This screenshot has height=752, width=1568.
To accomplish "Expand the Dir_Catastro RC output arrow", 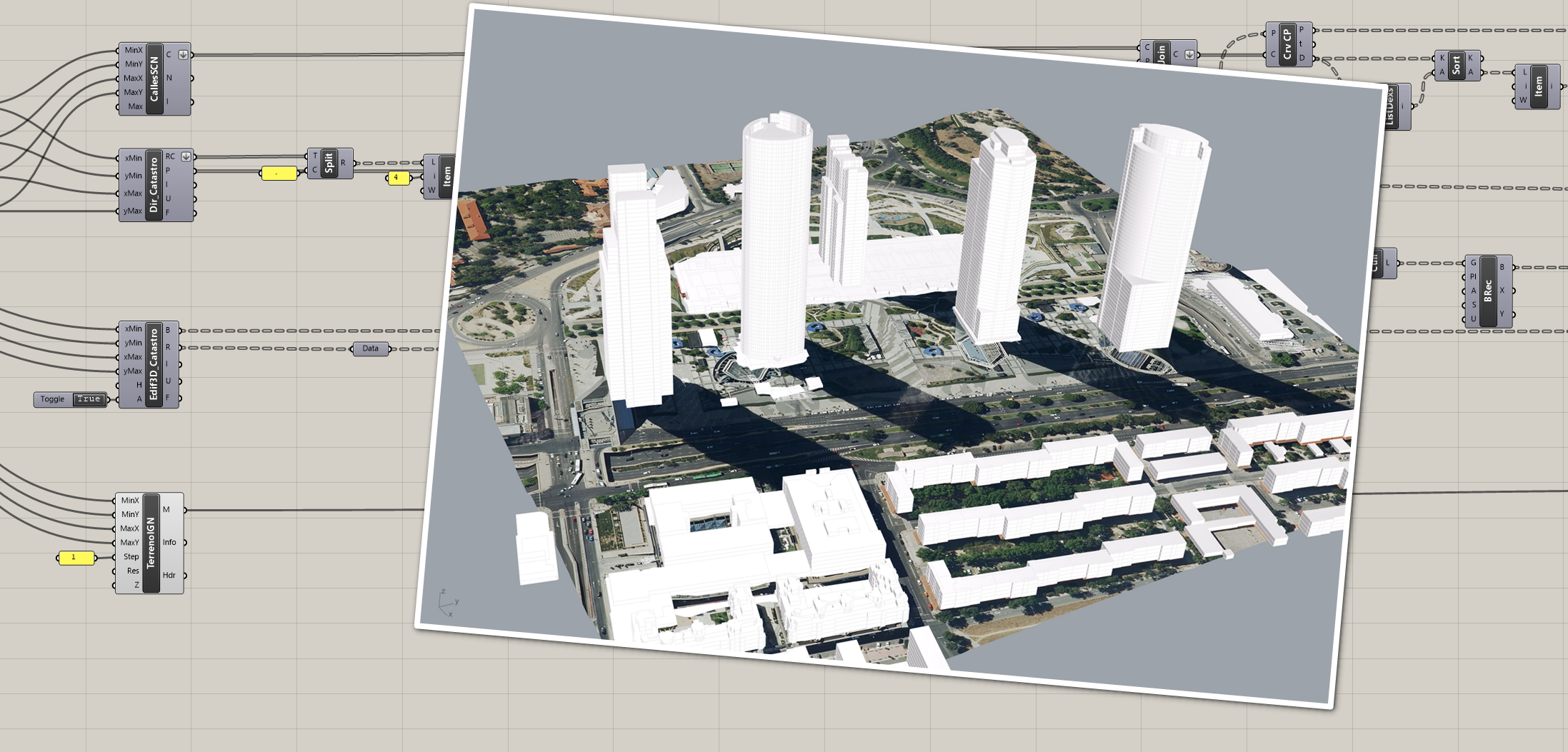I will click(x=186, y=156).
